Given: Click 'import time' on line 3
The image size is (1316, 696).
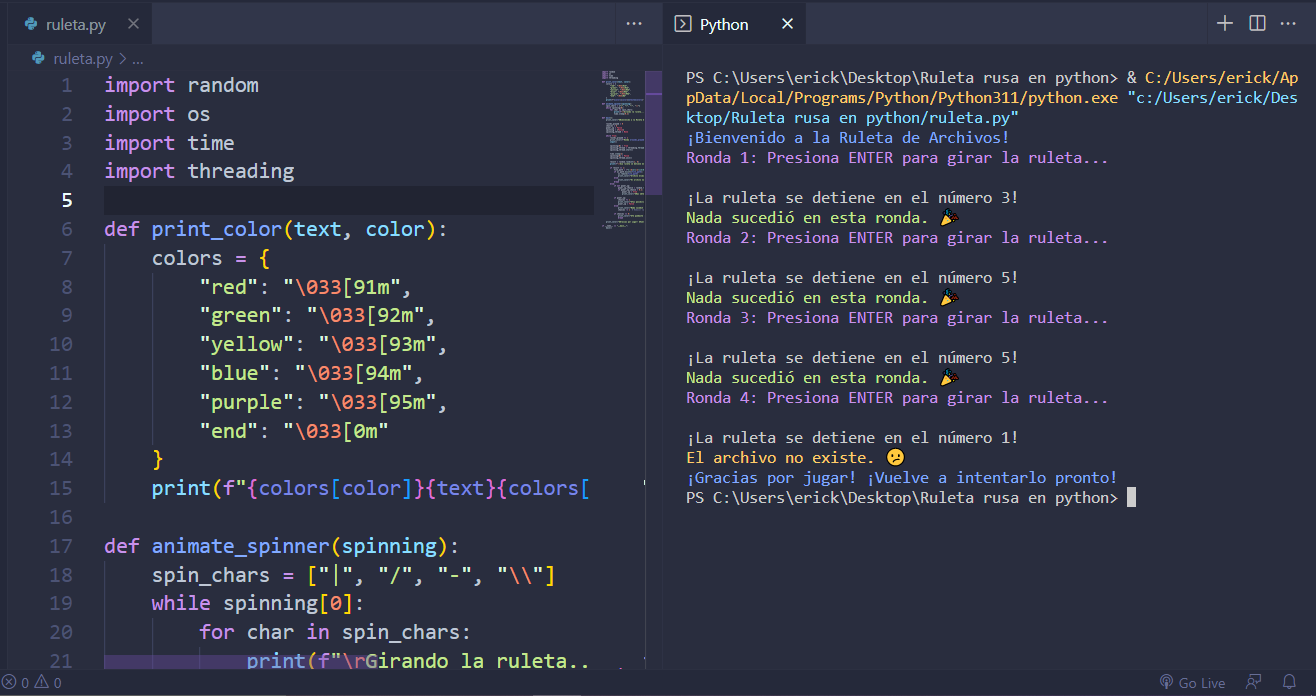Looking at the screenshot, I should 169,143.
